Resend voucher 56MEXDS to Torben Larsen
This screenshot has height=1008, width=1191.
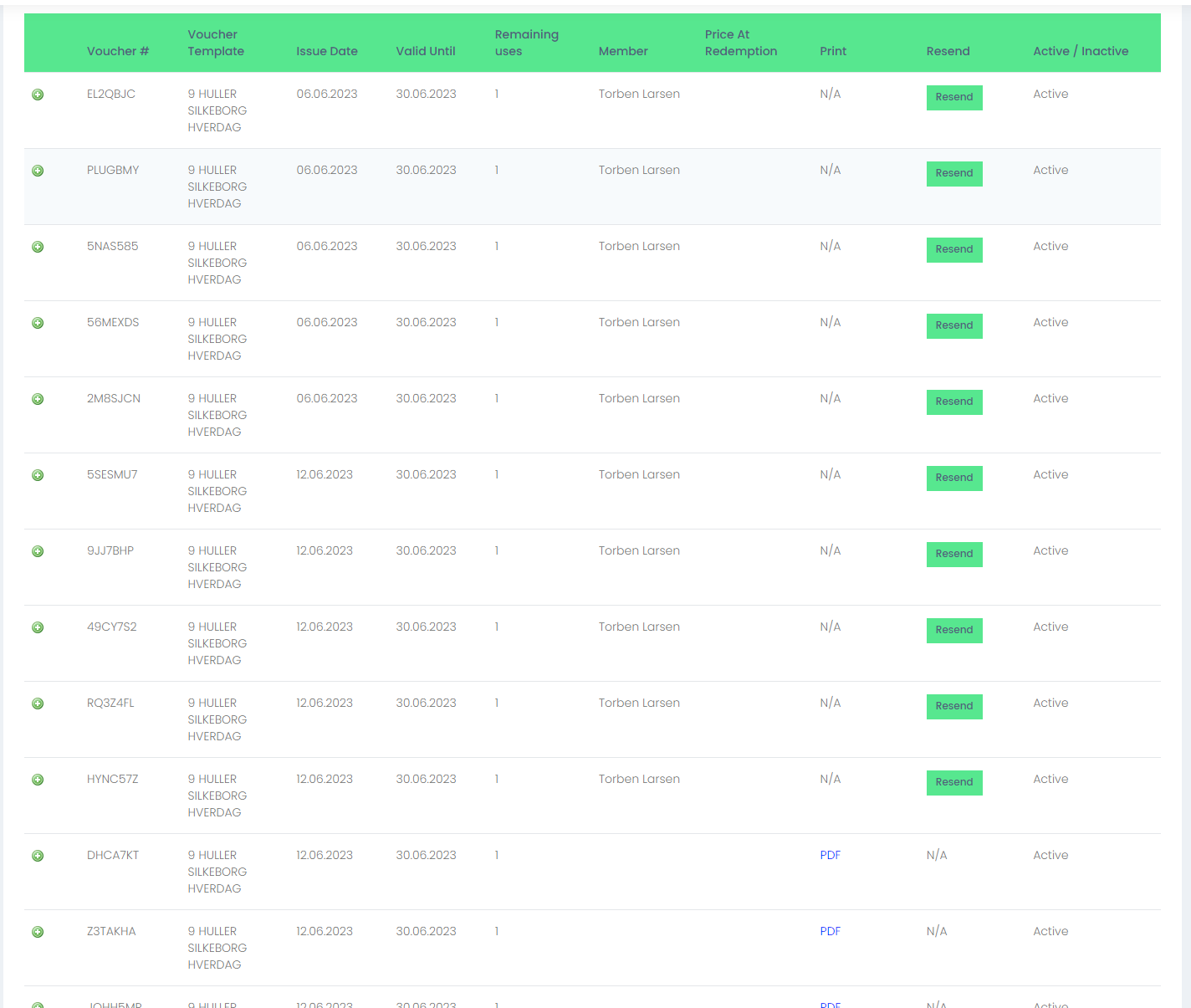click(954, 325)
